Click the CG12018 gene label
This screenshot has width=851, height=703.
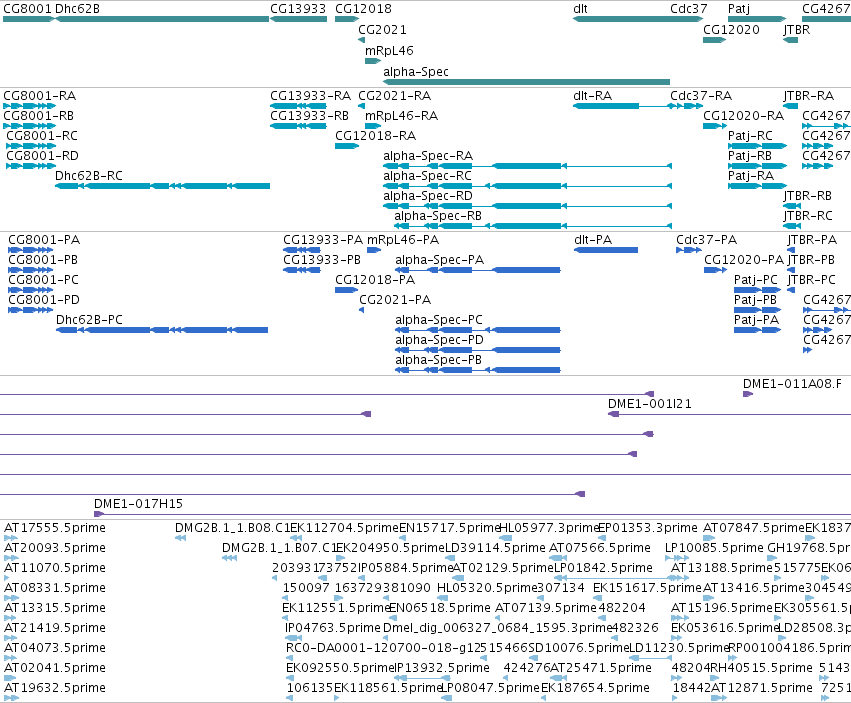click(363, 9)
